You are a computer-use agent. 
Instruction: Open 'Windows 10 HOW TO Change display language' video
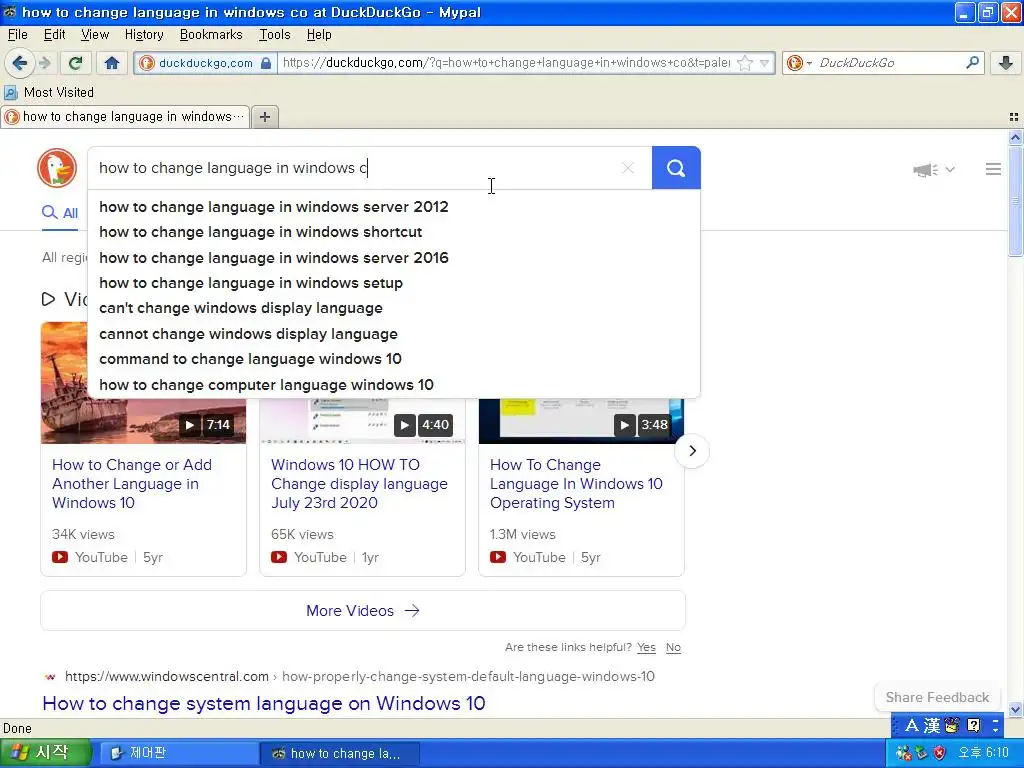click(359, 484)
